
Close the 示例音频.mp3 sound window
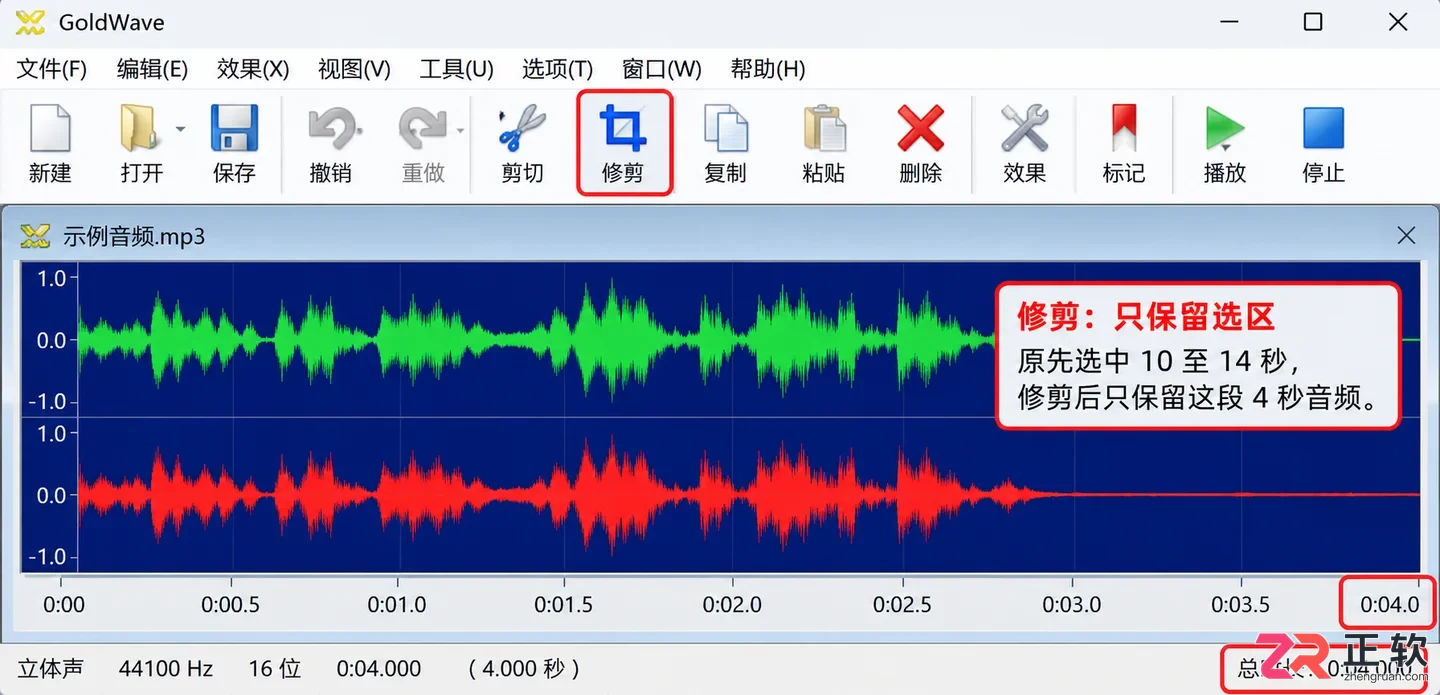[1406, 236]
